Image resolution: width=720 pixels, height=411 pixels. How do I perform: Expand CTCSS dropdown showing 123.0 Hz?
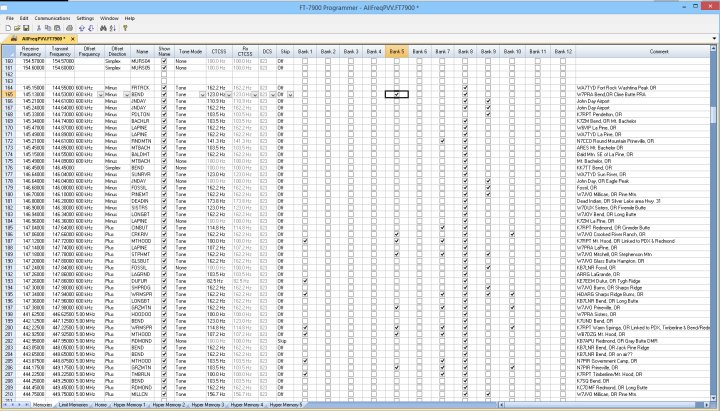[230, 93]
